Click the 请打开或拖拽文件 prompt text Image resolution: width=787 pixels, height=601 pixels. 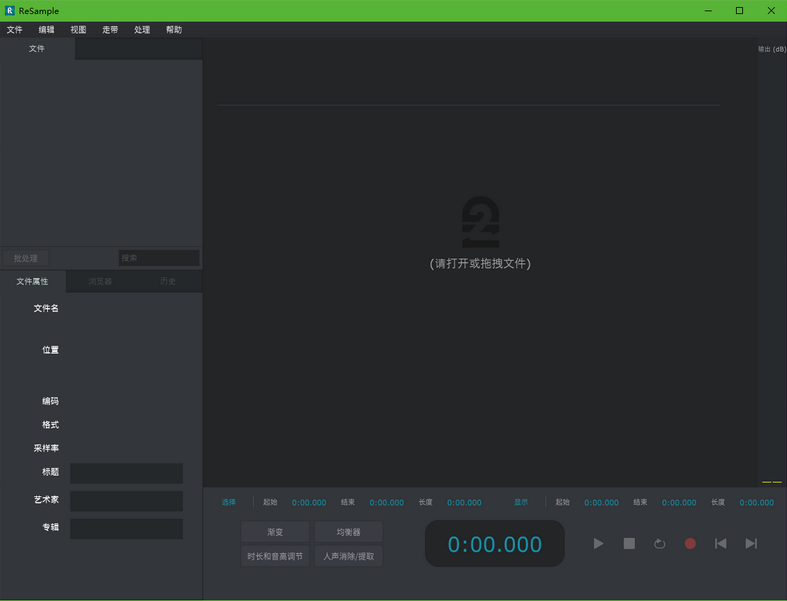pos(480,264)
